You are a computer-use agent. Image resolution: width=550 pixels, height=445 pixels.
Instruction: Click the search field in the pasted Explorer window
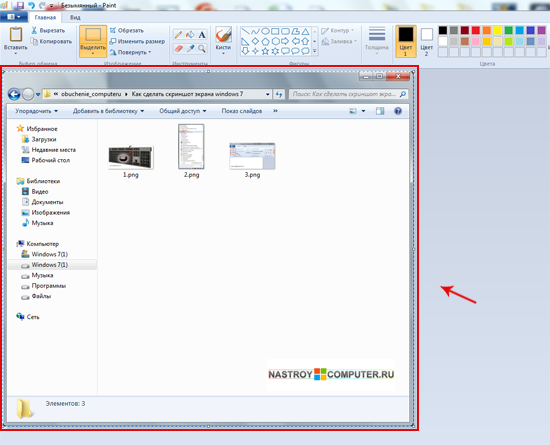click(349, 94)
